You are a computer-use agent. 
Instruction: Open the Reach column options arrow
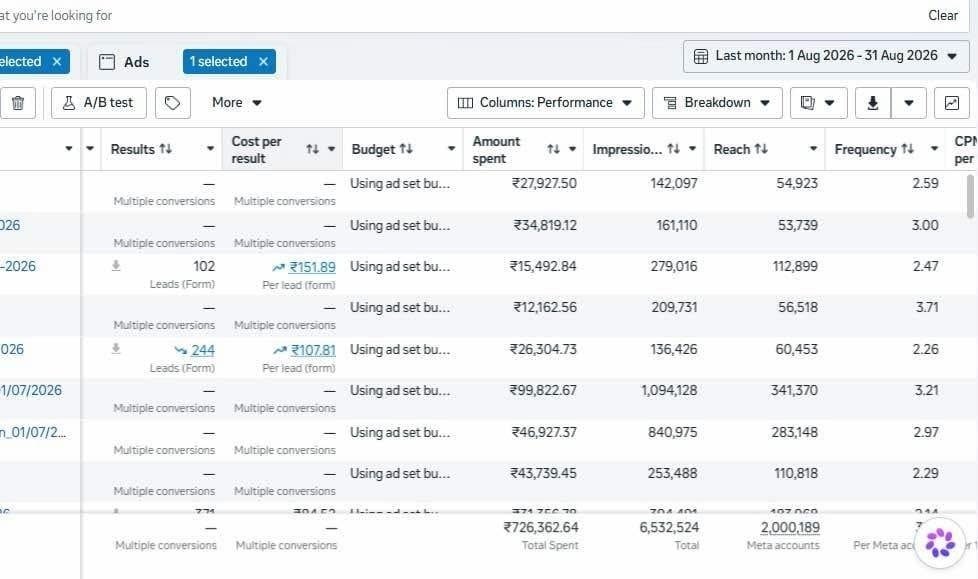coord(813,148)
